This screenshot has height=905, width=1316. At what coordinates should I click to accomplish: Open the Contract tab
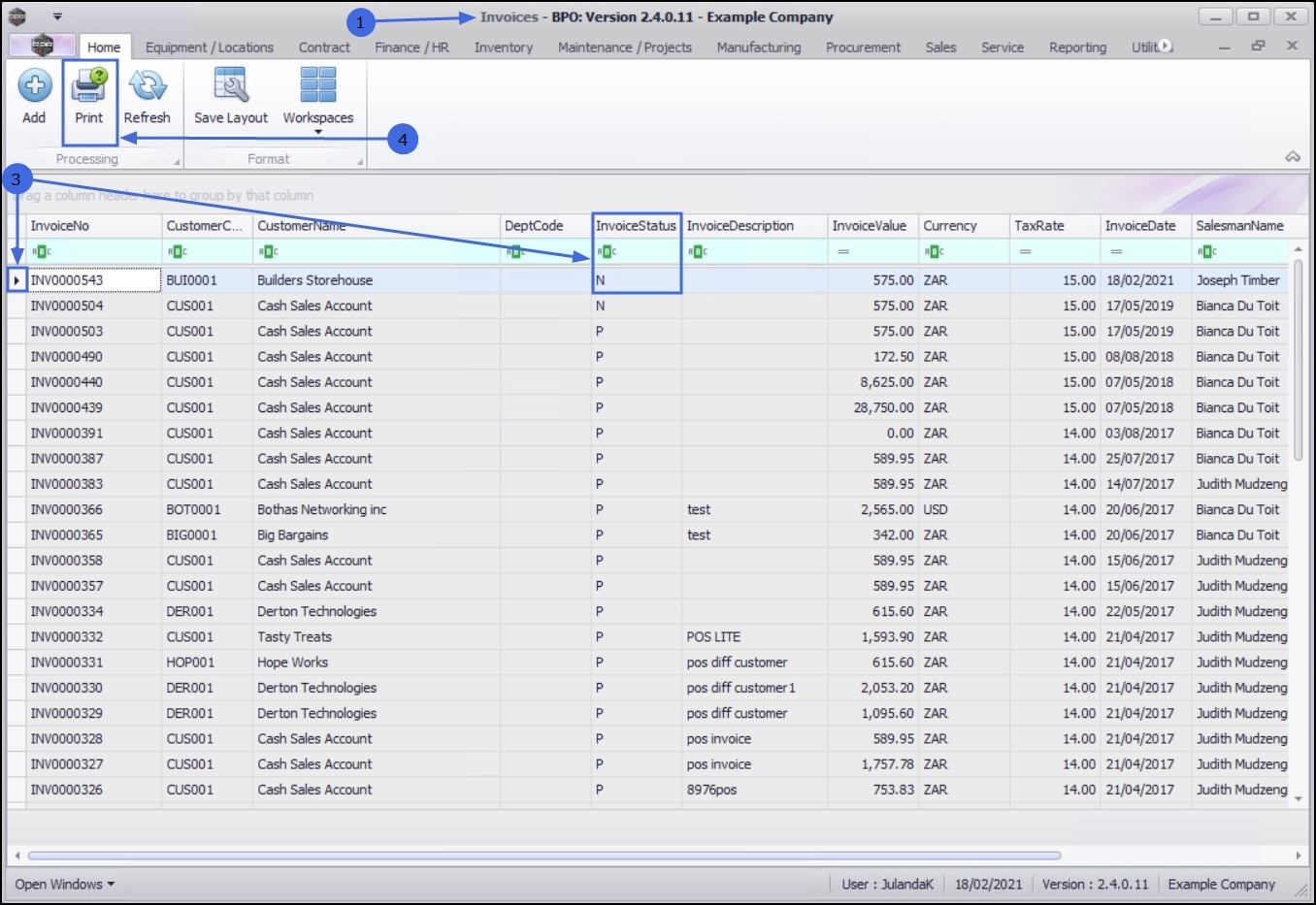(324, 47)
